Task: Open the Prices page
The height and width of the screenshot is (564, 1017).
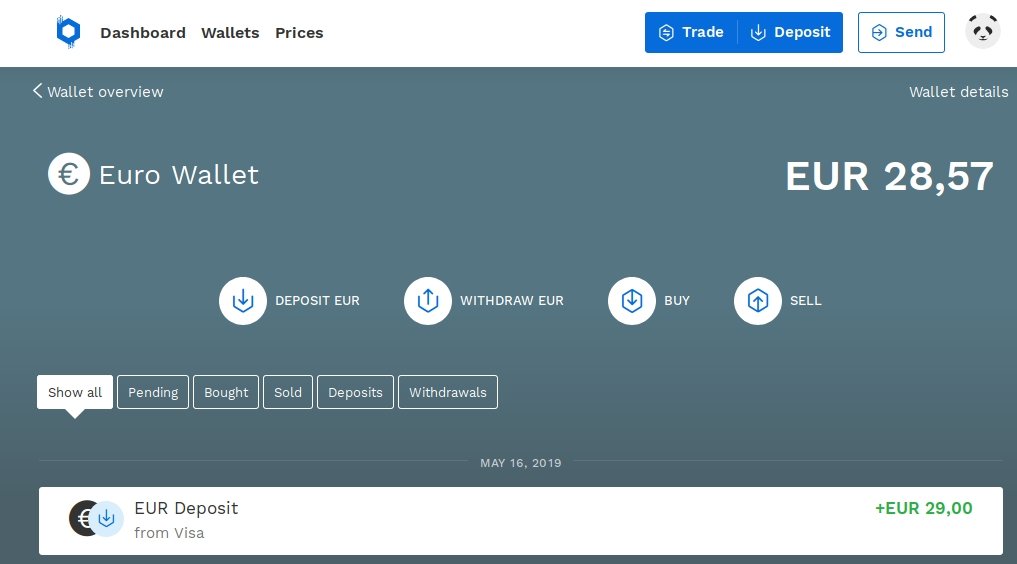Action: click(299, 33)
